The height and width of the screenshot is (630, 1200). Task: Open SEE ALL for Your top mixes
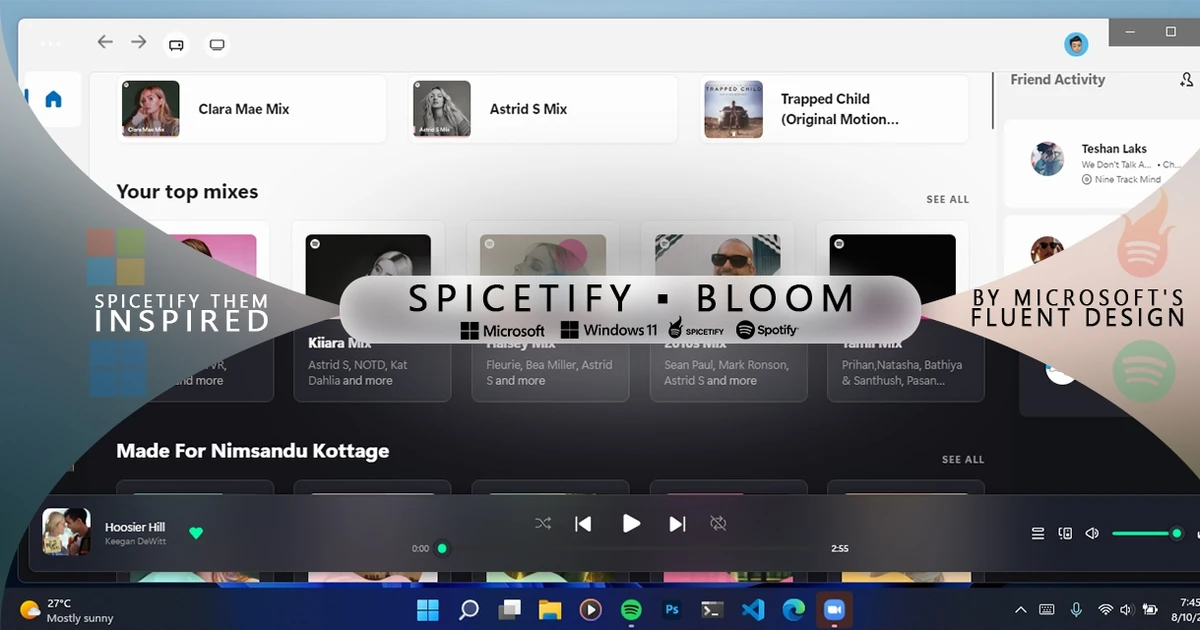[947, 199]
